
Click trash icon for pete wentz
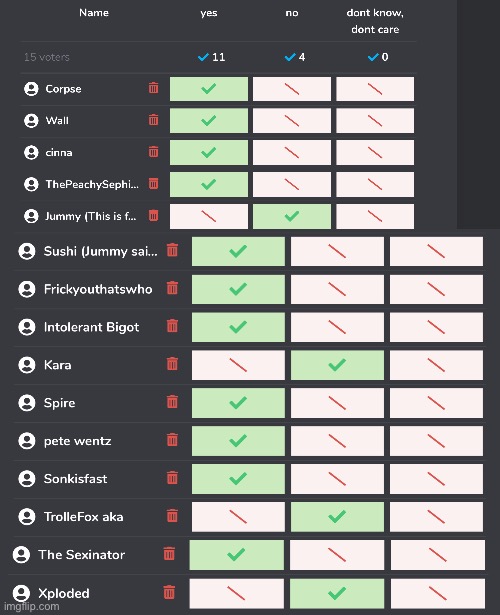172,440
